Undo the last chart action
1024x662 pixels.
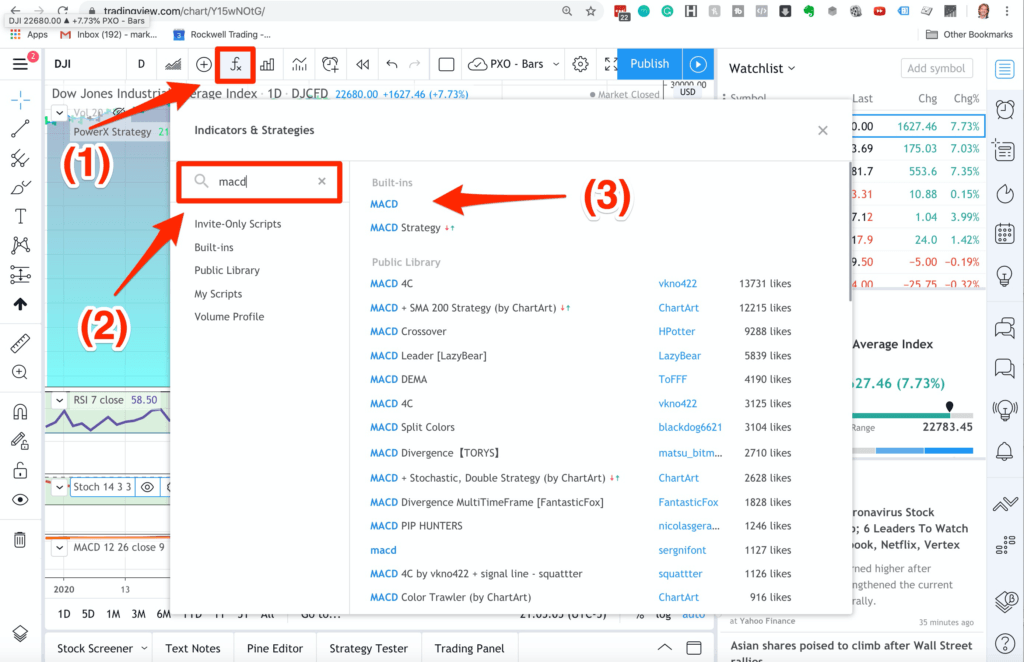pyautogui.click(x=392, y=64)
